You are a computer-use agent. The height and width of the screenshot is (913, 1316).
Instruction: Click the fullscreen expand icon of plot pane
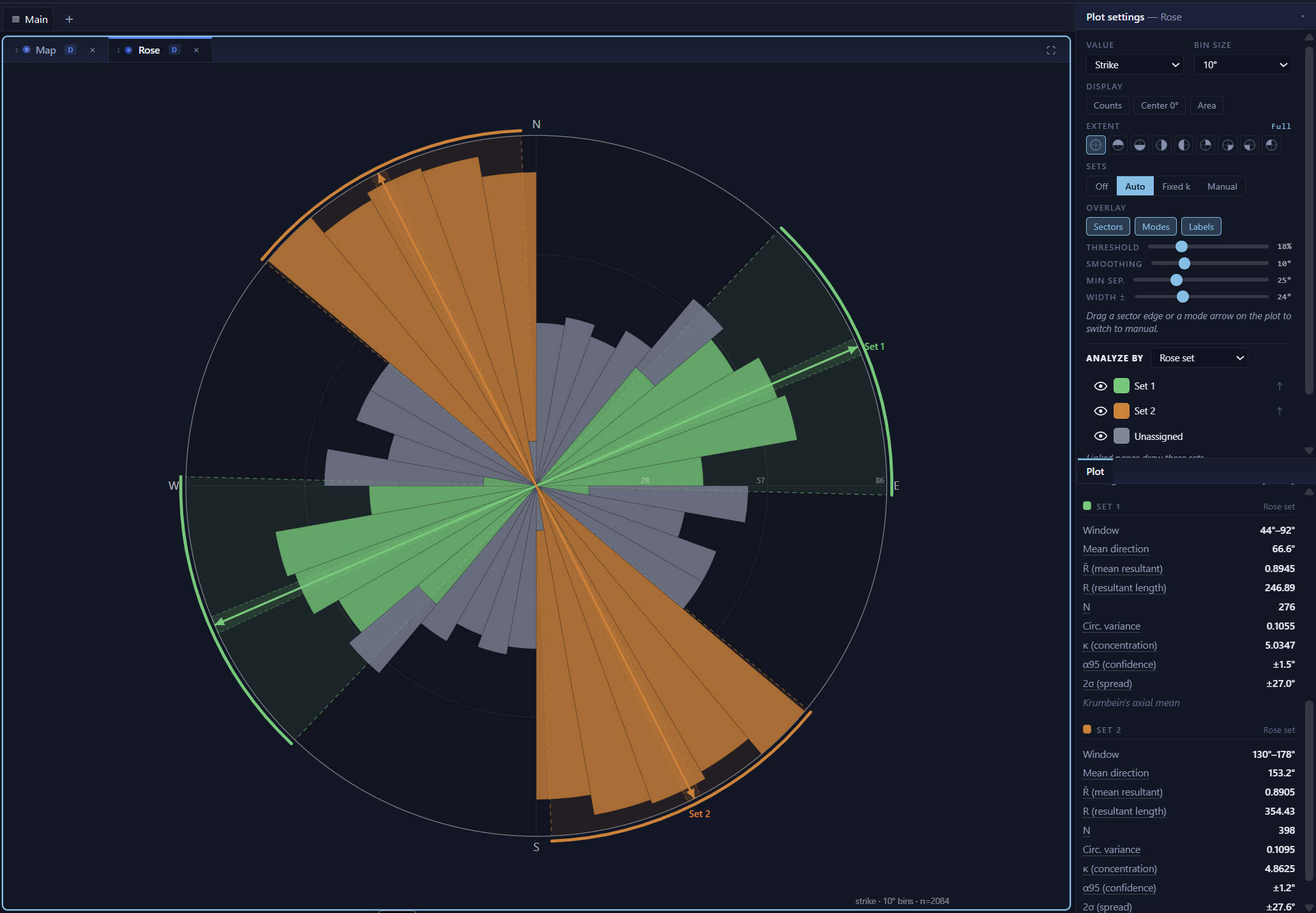1051,50
